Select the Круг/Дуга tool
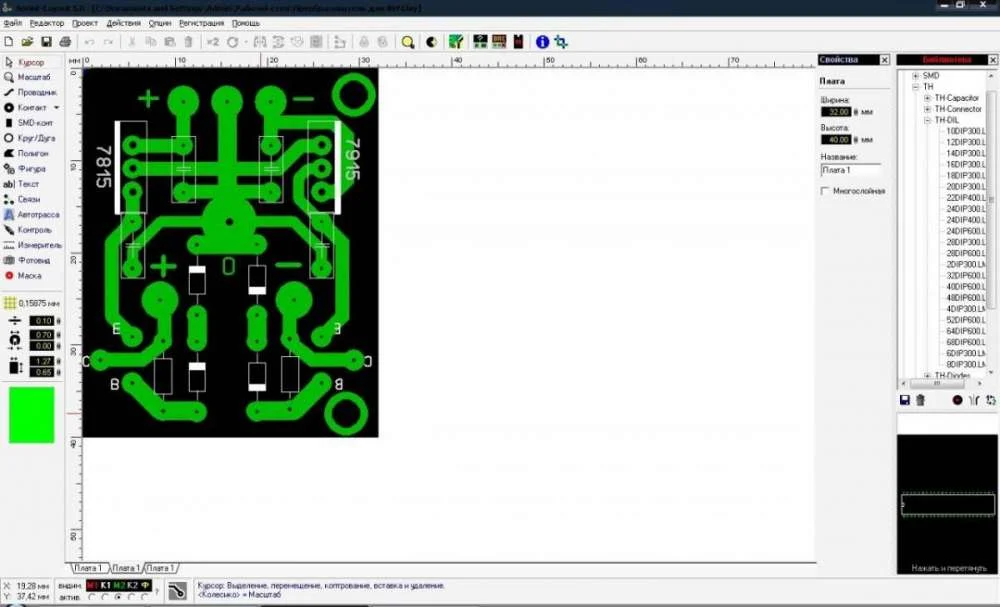 coord(32,138)
